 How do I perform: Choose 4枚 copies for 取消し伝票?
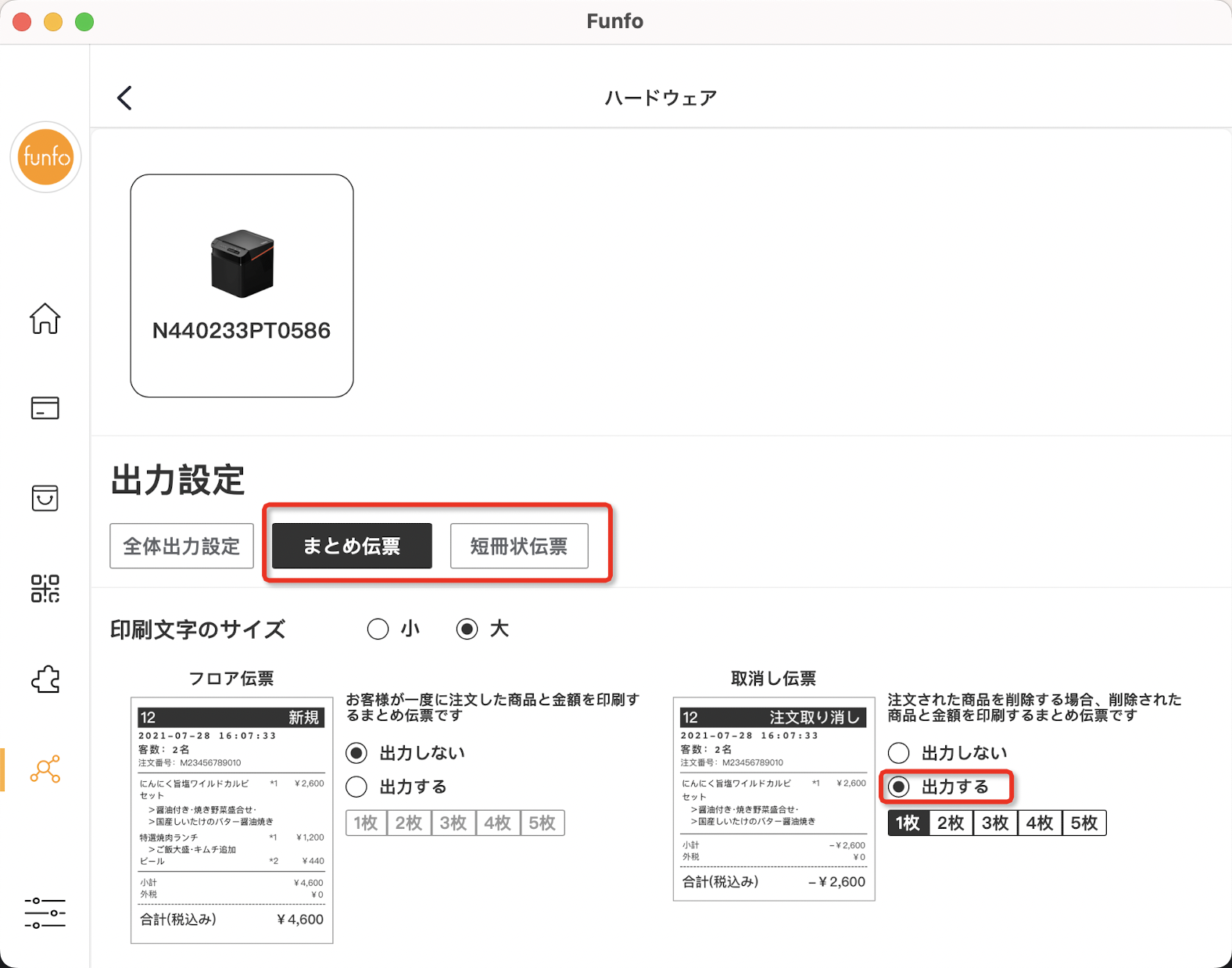pos(1040,823)
